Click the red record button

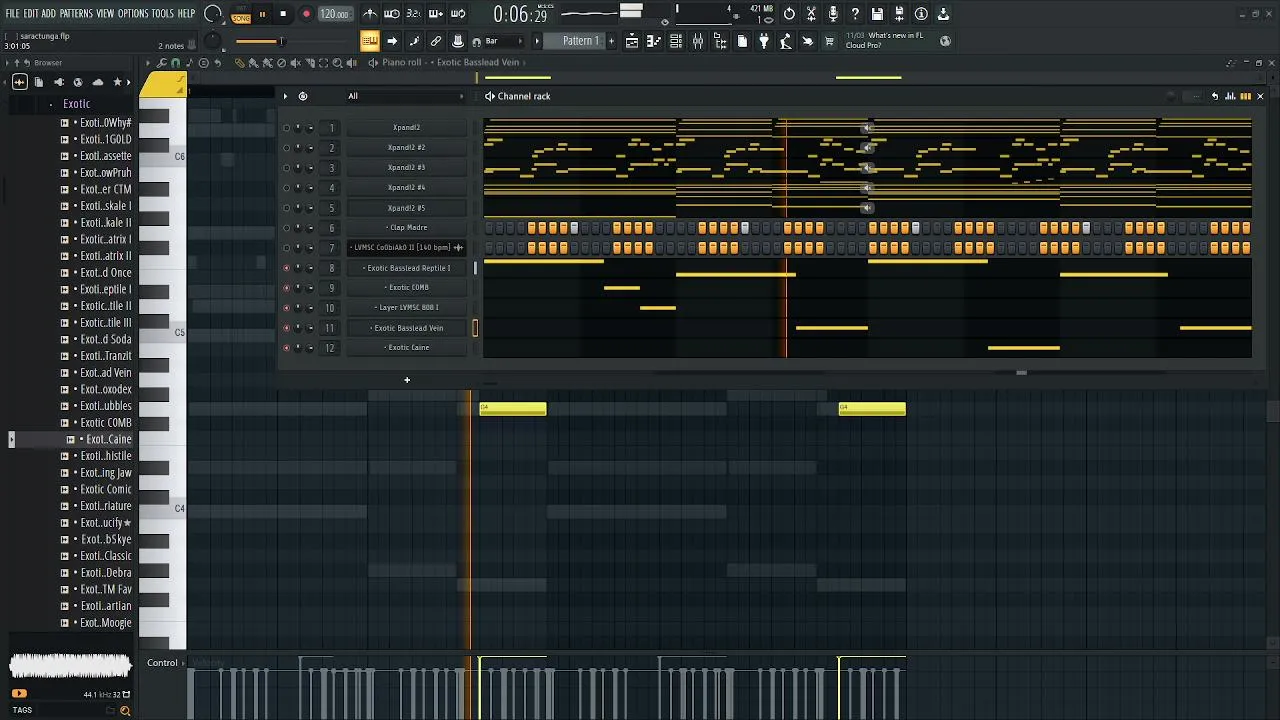[306, 15]
